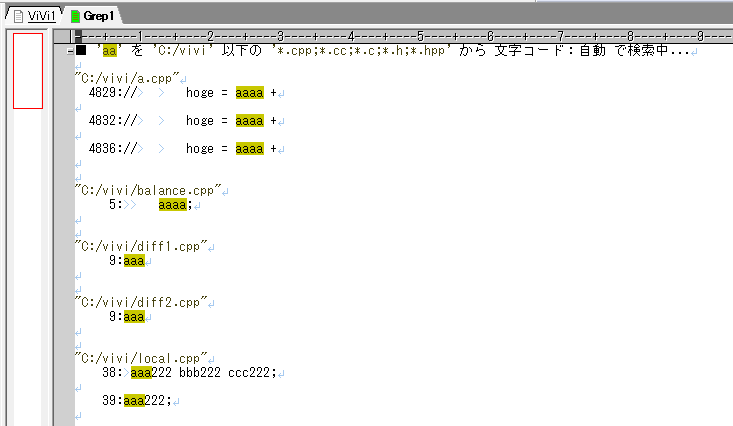Screen dimensions: 733x426
Task: Click the green icon on Grep1 tab
Action: pos(75,16)
